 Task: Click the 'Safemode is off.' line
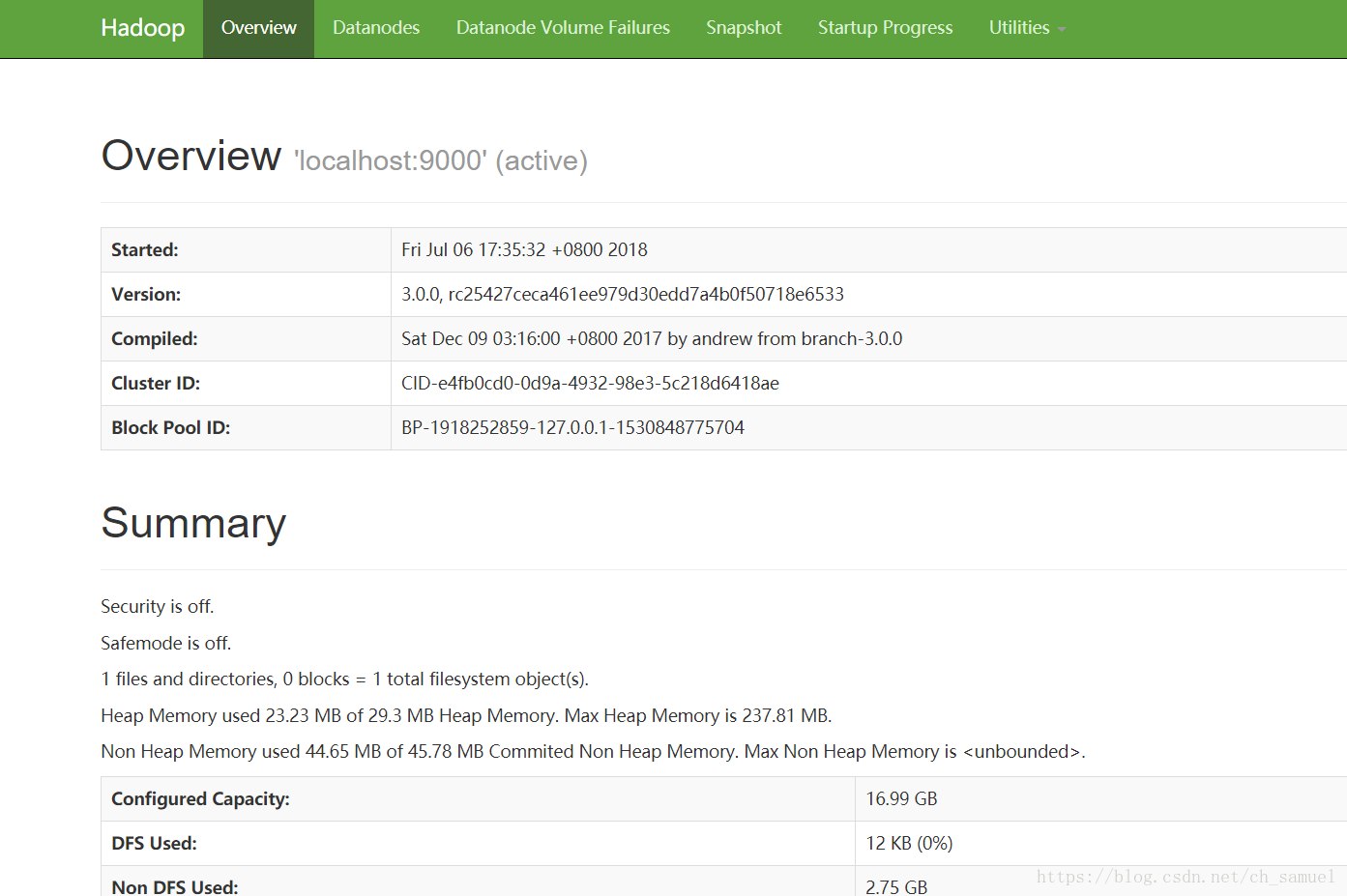pos(166,644)
